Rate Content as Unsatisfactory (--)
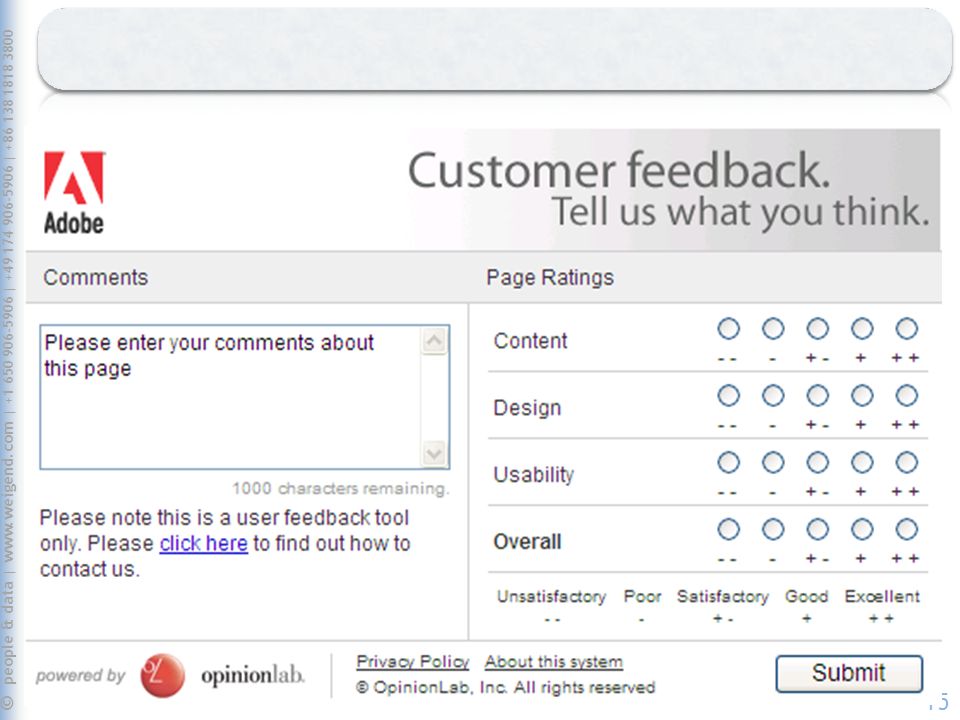 pyautogui.click(x=729, y=329)
